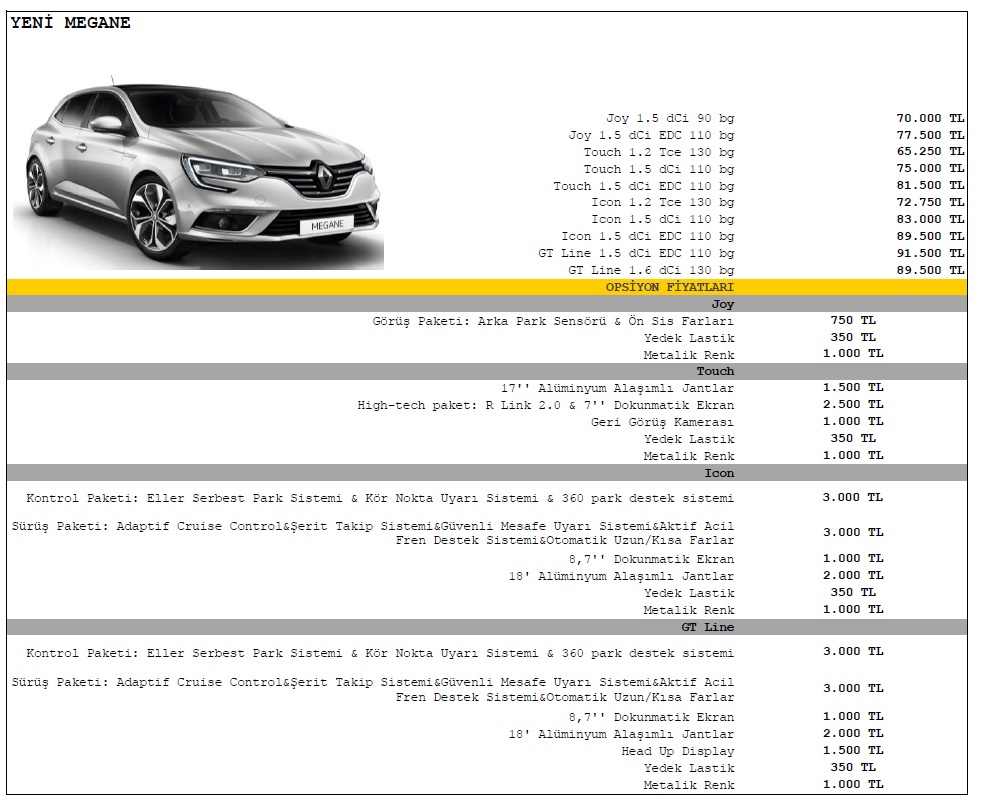
Task: Select 18' Alüminyum Jantlar under GT Line
Action: 621,734
